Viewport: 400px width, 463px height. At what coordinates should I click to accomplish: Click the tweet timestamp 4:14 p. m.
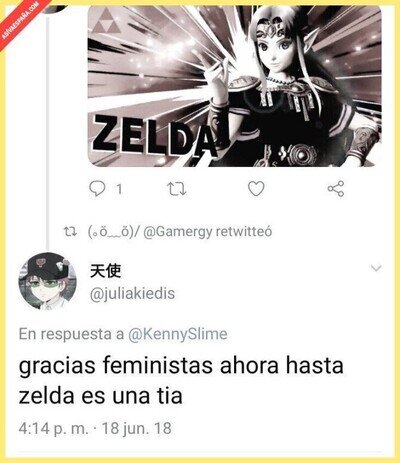point(54,428)
